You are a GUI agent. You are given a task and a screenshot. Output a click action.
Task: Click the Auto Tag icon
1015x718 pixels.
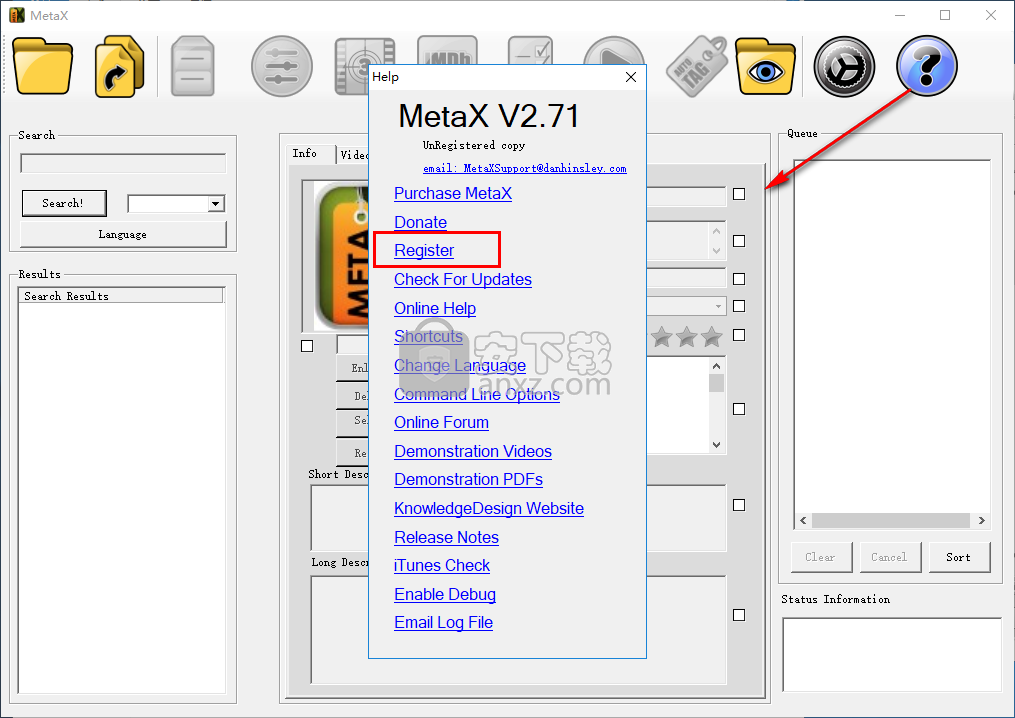(697, 66)
